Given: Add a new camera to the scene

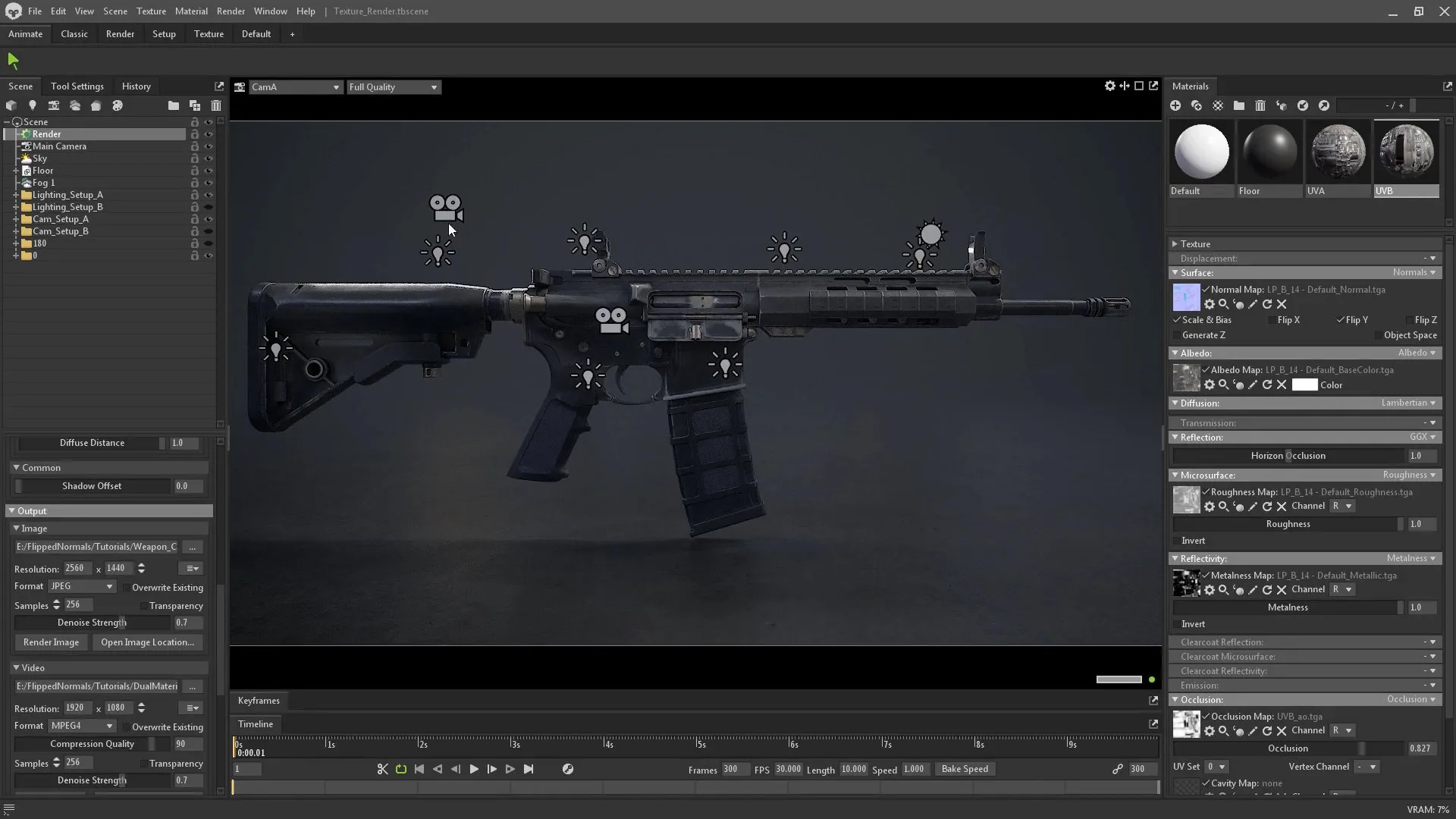Looking at the screenshot, I should pos(54,105).
